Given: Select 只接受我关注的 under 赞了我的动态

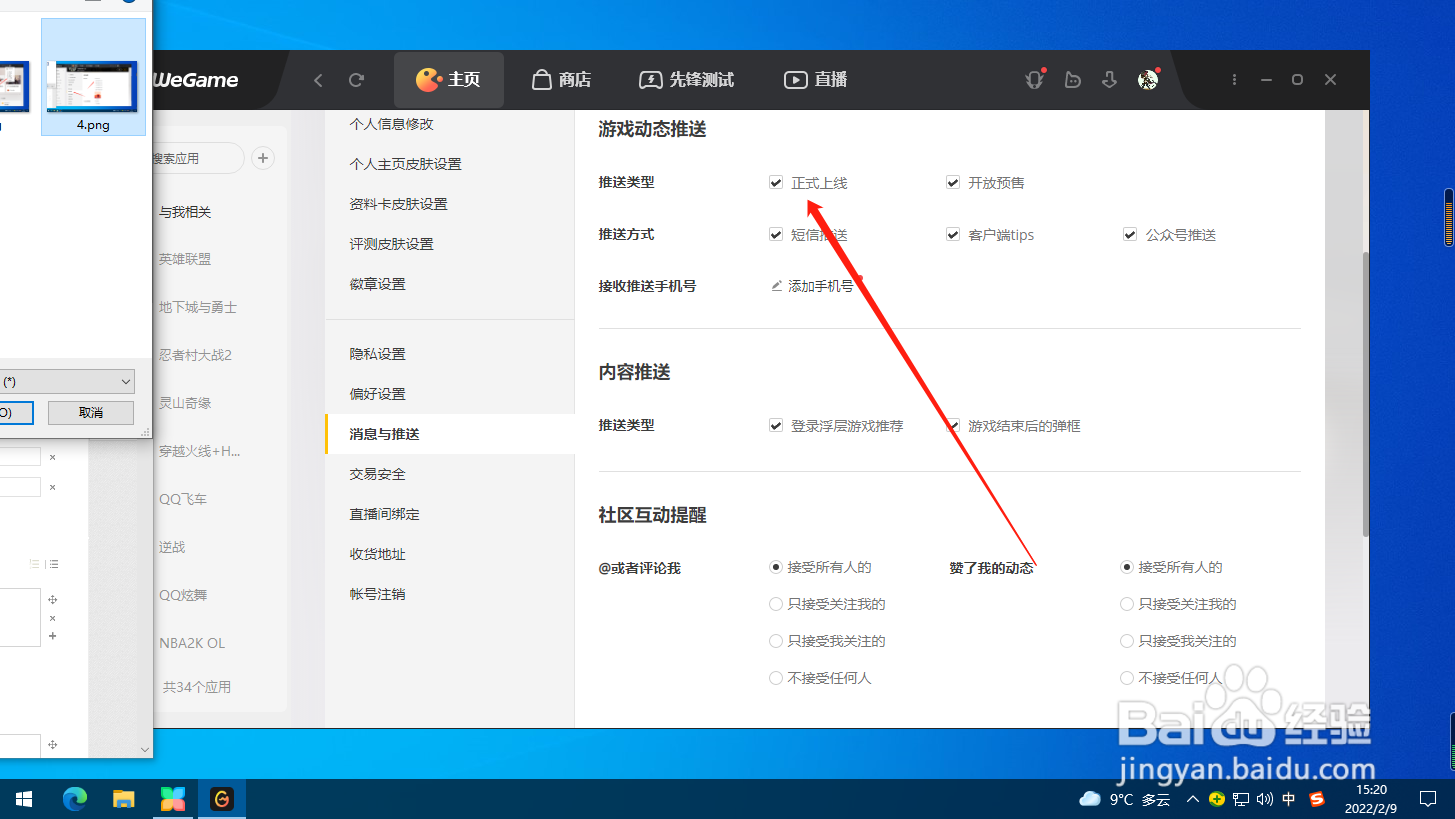Looking at the screenshot, I should [1127, 641].
